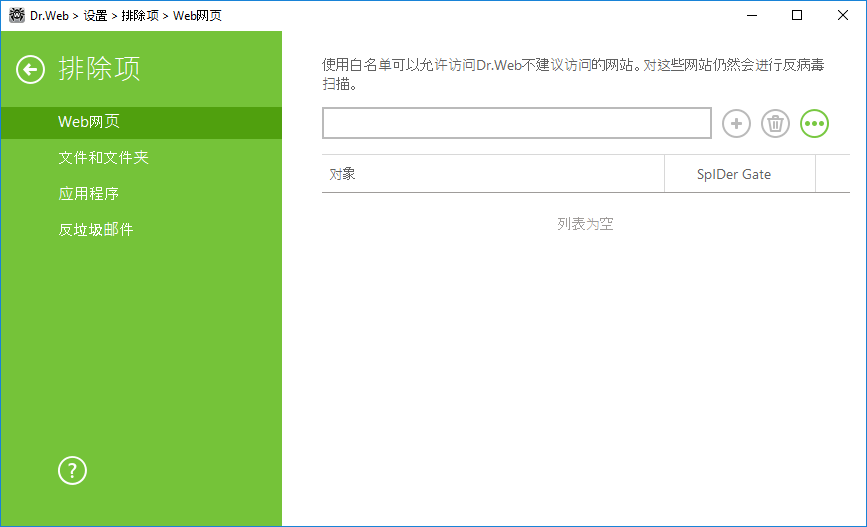Screen dimensions: 867x527
Task: Click the whitelist description text
Action: pyautogui.click(x=573, y=74)
